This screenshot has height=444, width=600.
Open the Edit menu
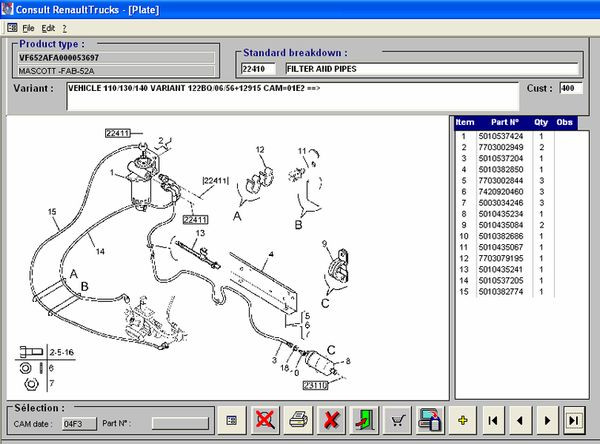(x=48, y=27)
